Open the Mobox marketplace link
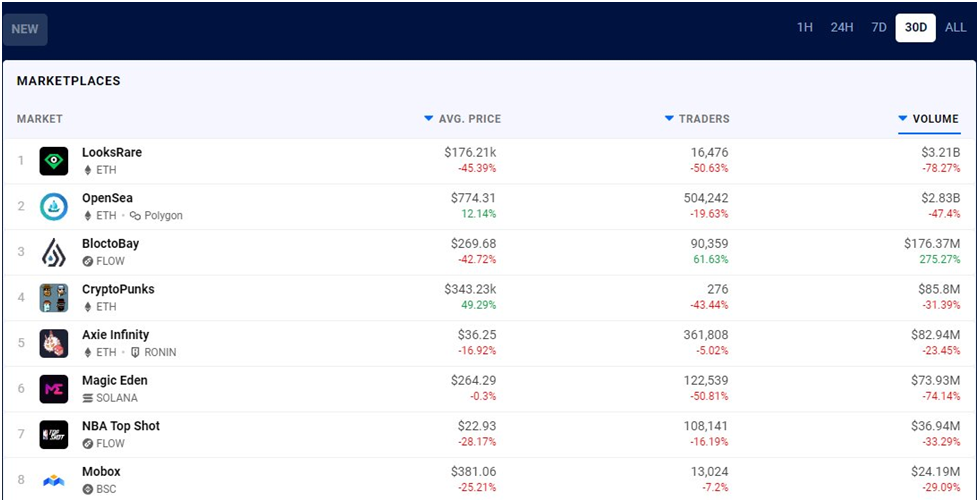 101,471
